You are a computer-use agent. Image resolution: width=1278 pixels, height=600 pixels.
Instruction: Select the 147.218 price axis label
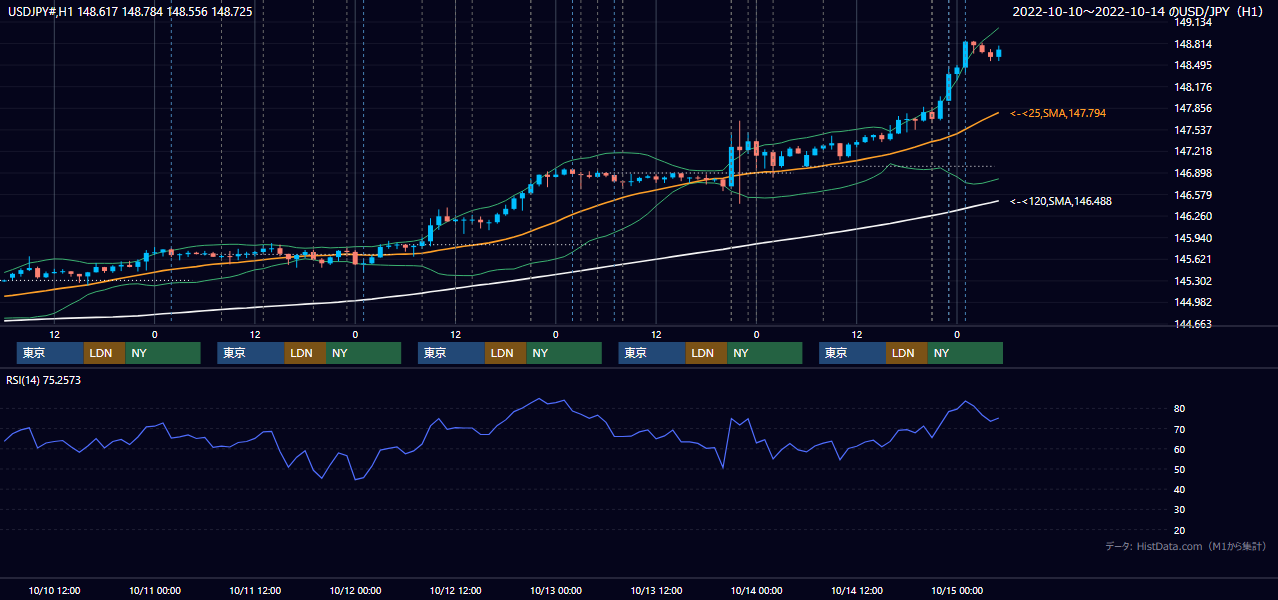point(1193,152)
